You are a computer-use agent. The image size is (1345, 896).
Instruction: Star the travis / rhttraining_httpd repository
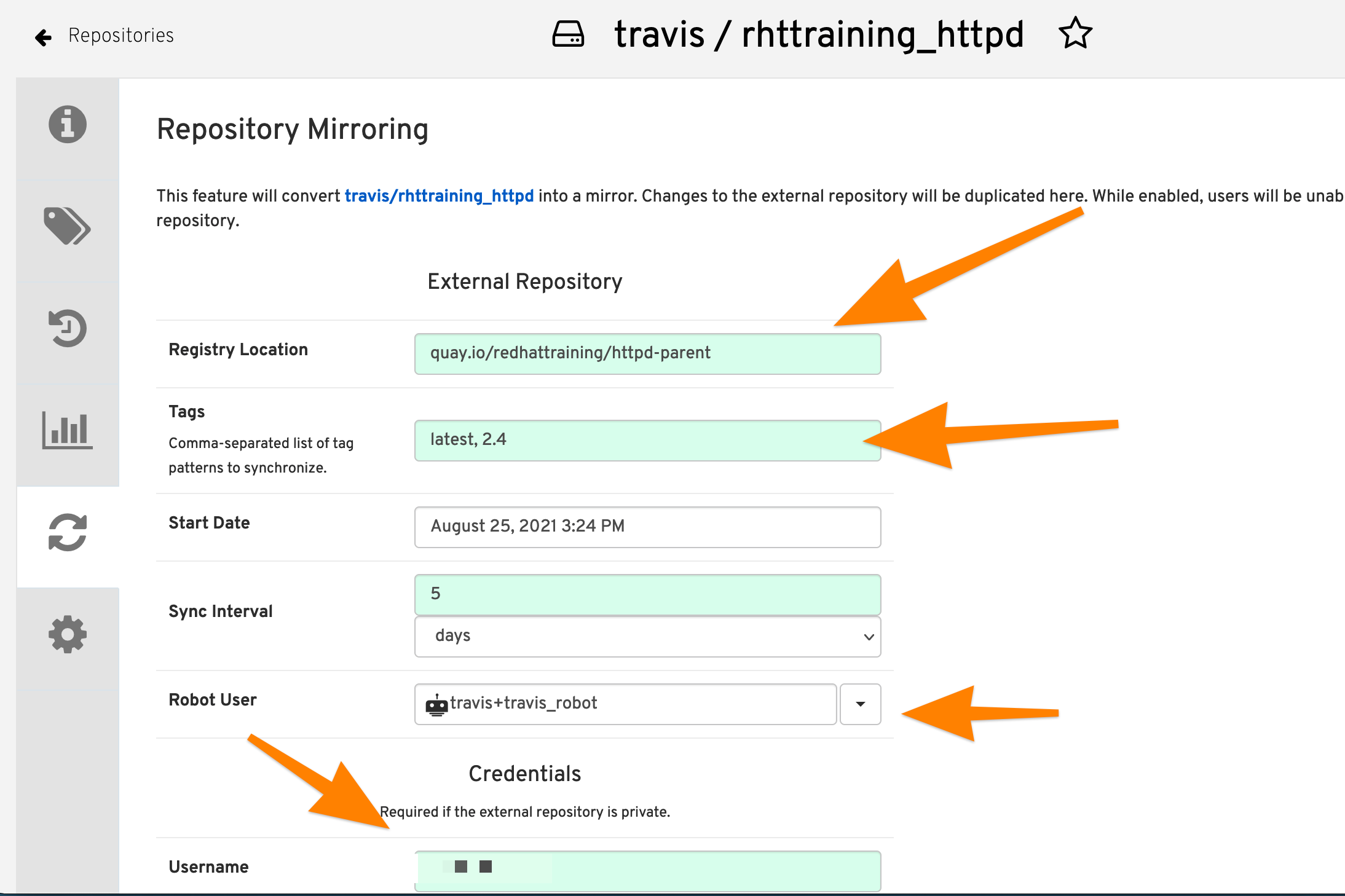coord(1075,34)
